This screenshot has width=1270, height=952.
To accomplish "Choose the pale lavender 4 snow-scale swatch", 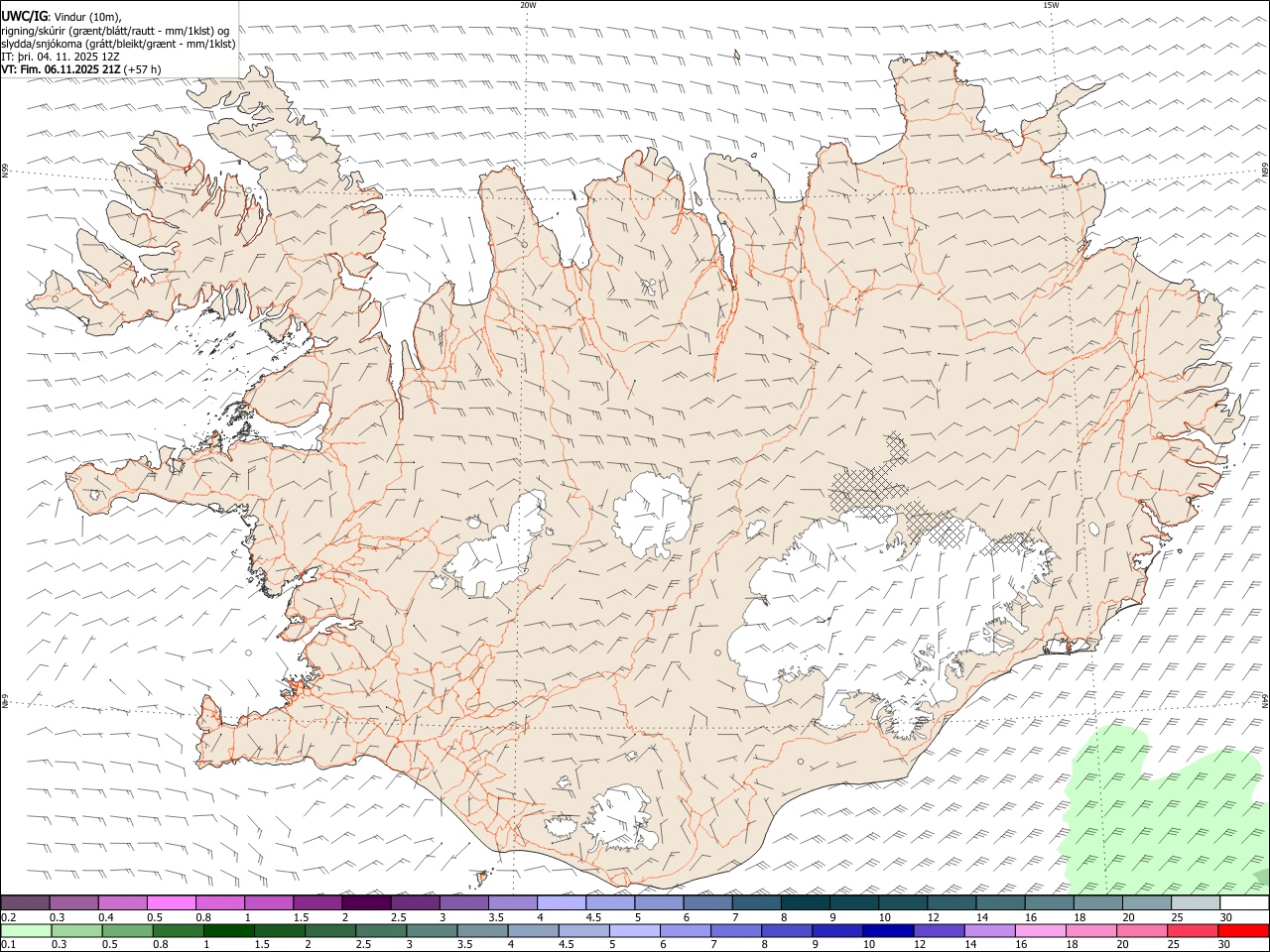I will 562,903.
